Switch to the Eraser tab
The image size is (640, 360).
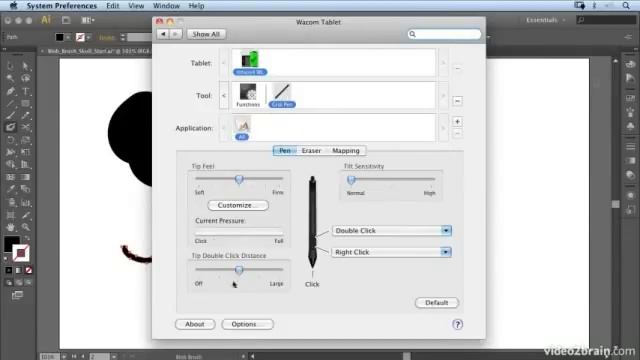pos(311,151)
